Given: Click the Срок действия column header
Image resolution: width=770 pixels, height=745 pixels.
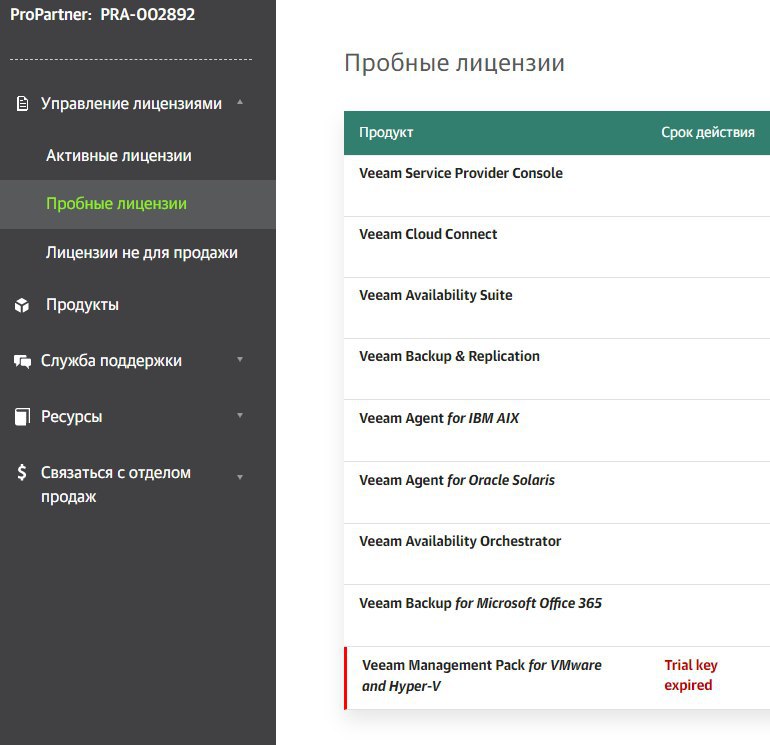Looking at the screenshot, I should click(708, 132).
